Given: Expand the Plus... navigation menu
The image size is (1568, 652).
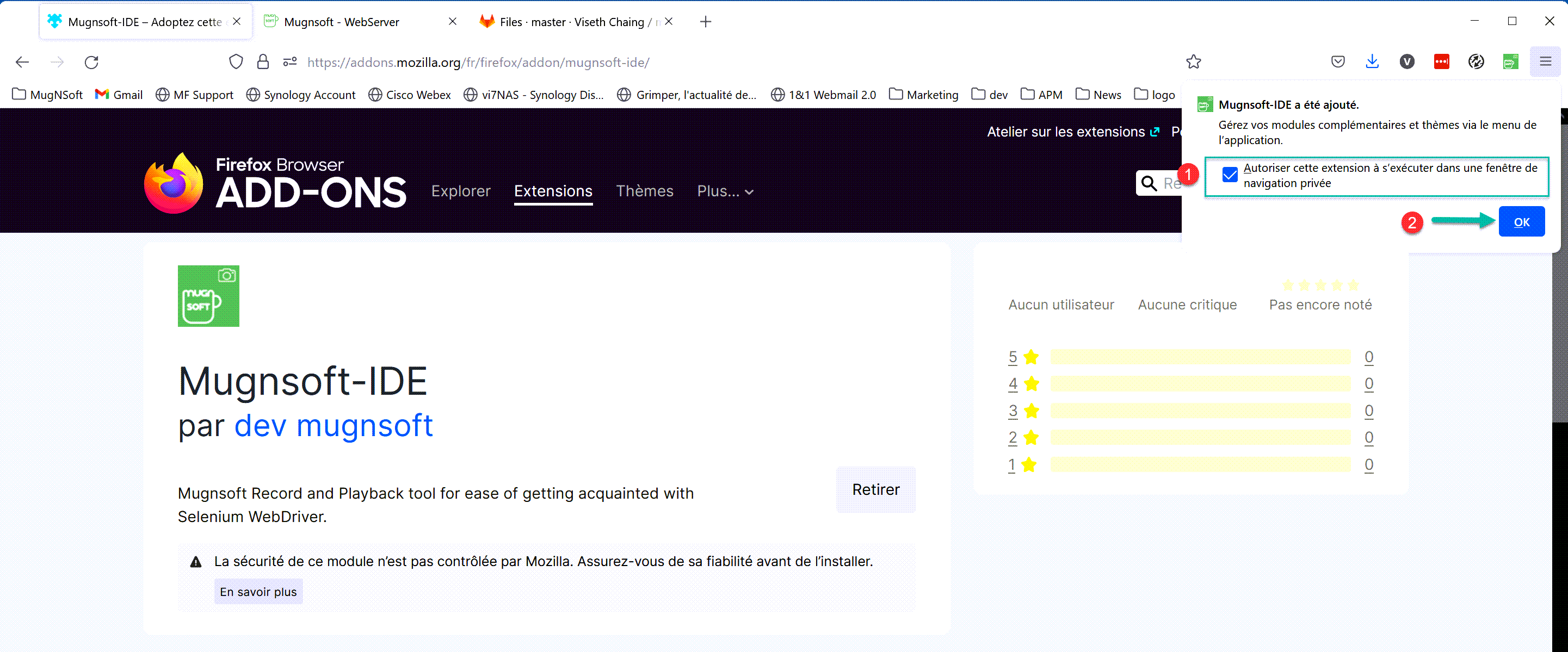Looking at the screenshot, I should 726,191.
